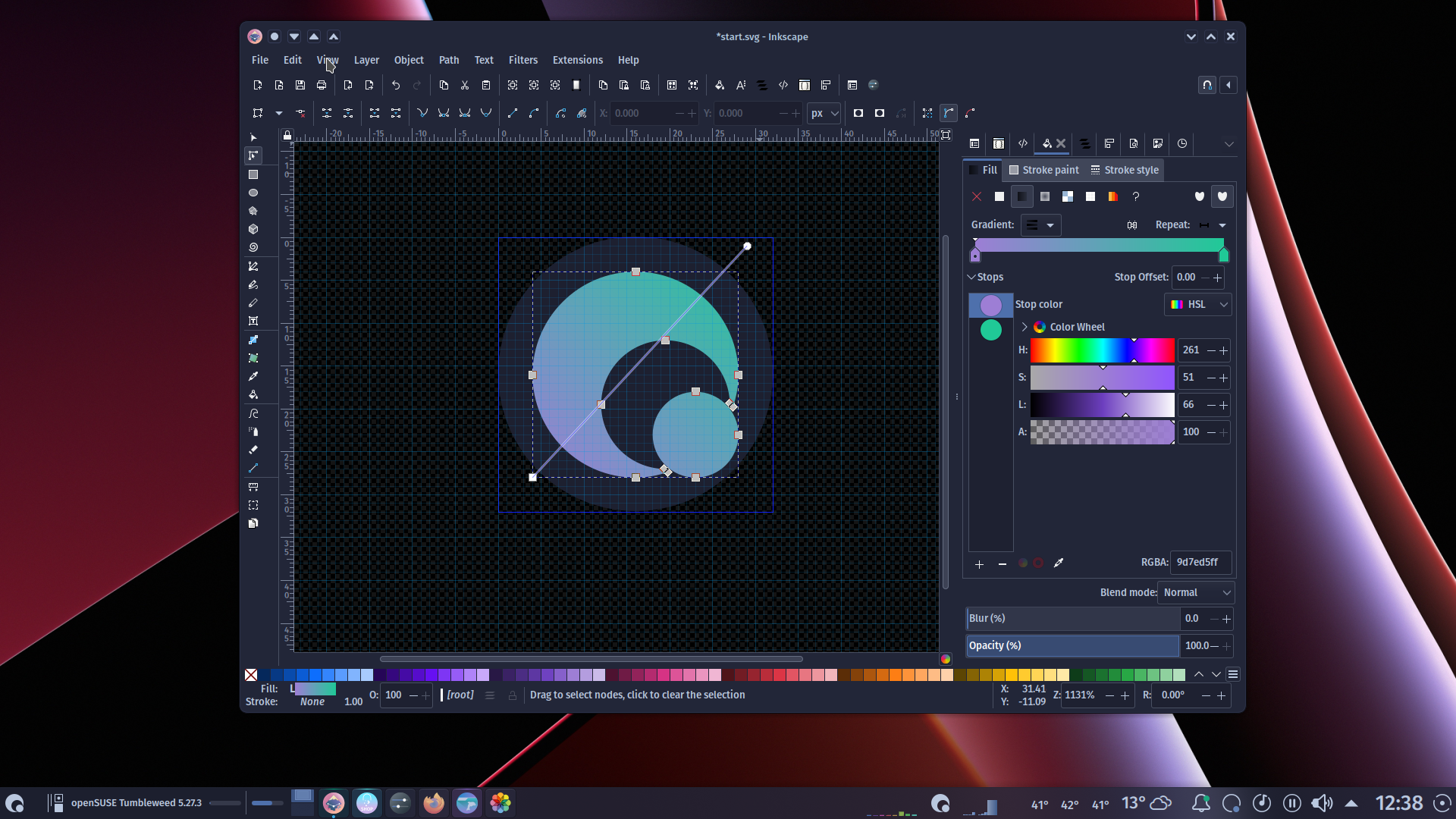Set fill to Unset paint question mark
The image size is (1456, 819).
(1136, 196)
